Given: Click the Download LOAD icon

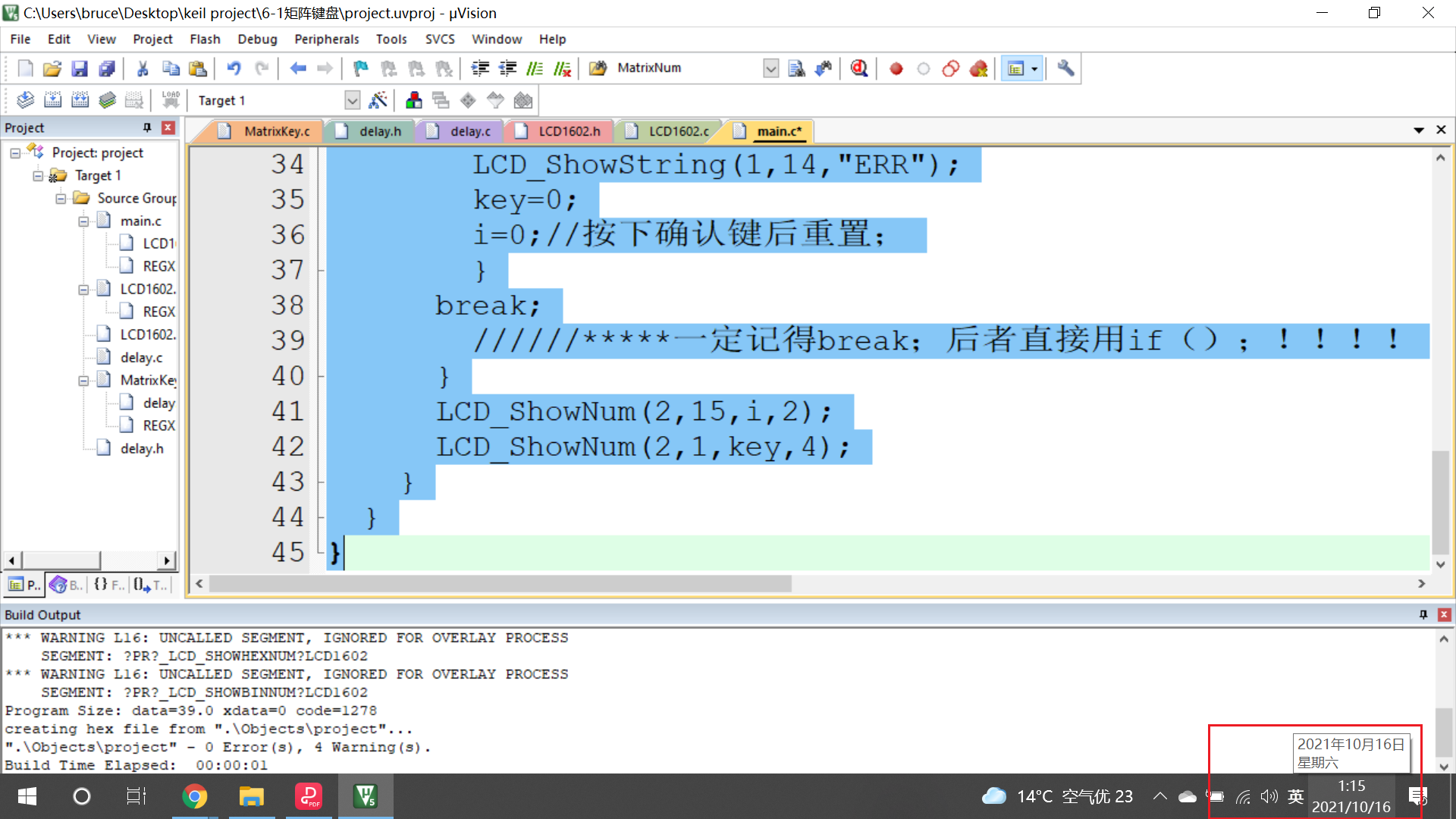Looking at the screenshot, I should click(171, 100).
